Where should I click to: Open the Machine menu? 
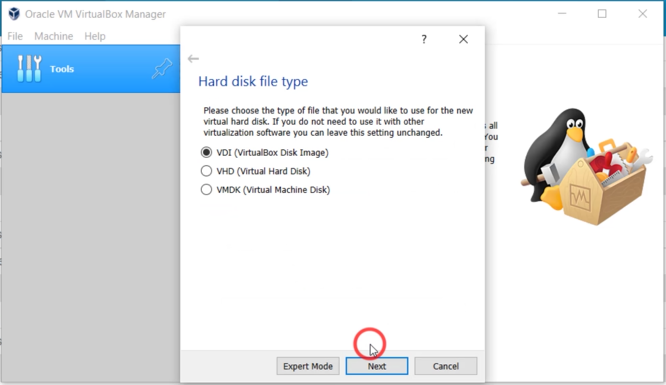tap(54, 36)
